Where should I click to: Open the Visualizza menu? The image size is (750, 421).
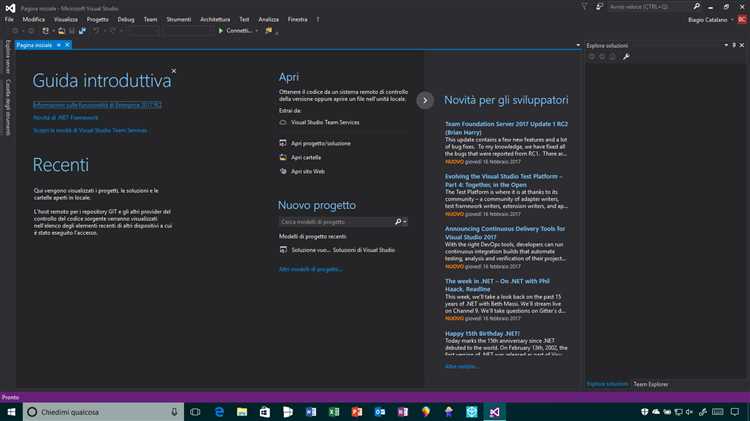(x=66, y=20)
